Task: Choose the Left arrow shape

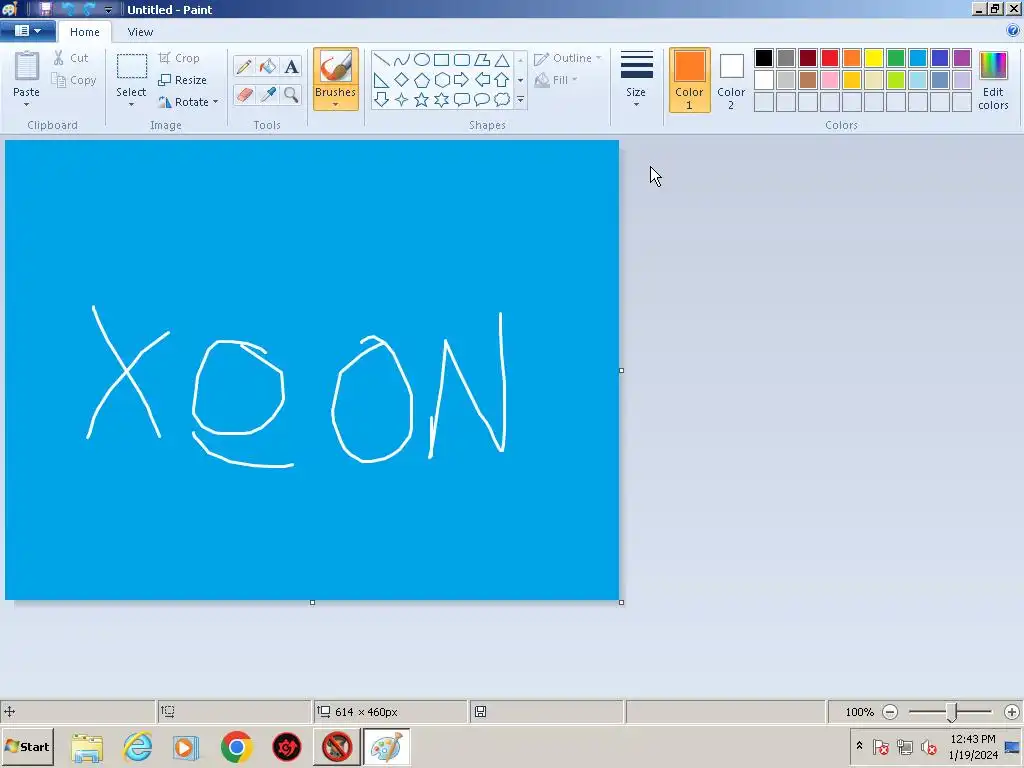Action: 482,80
